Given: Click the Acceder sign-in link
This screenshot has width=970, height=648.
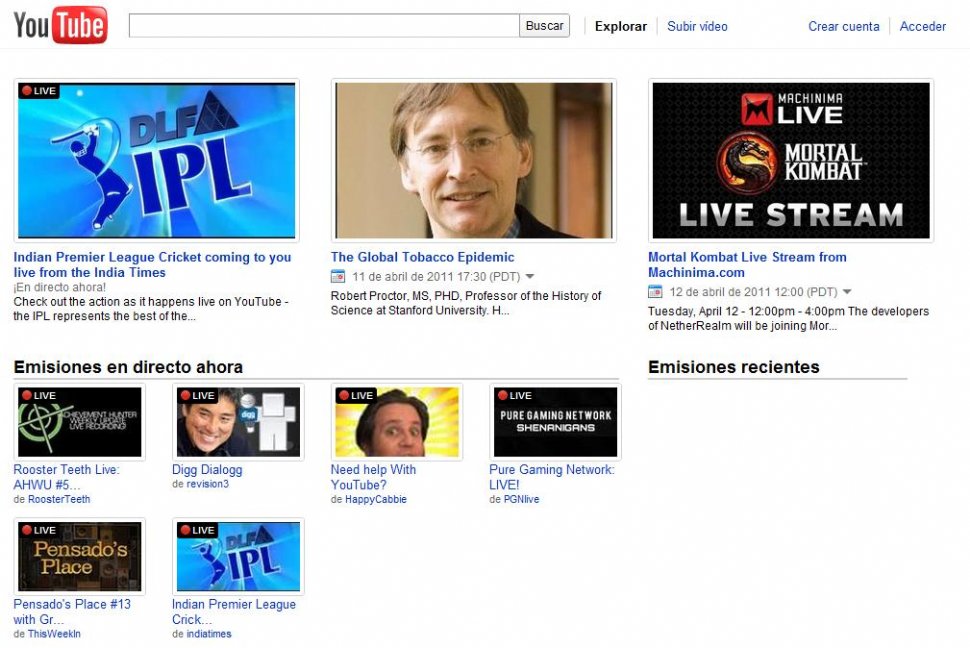Looking at the screenshot, I should [x=922, y=27].
